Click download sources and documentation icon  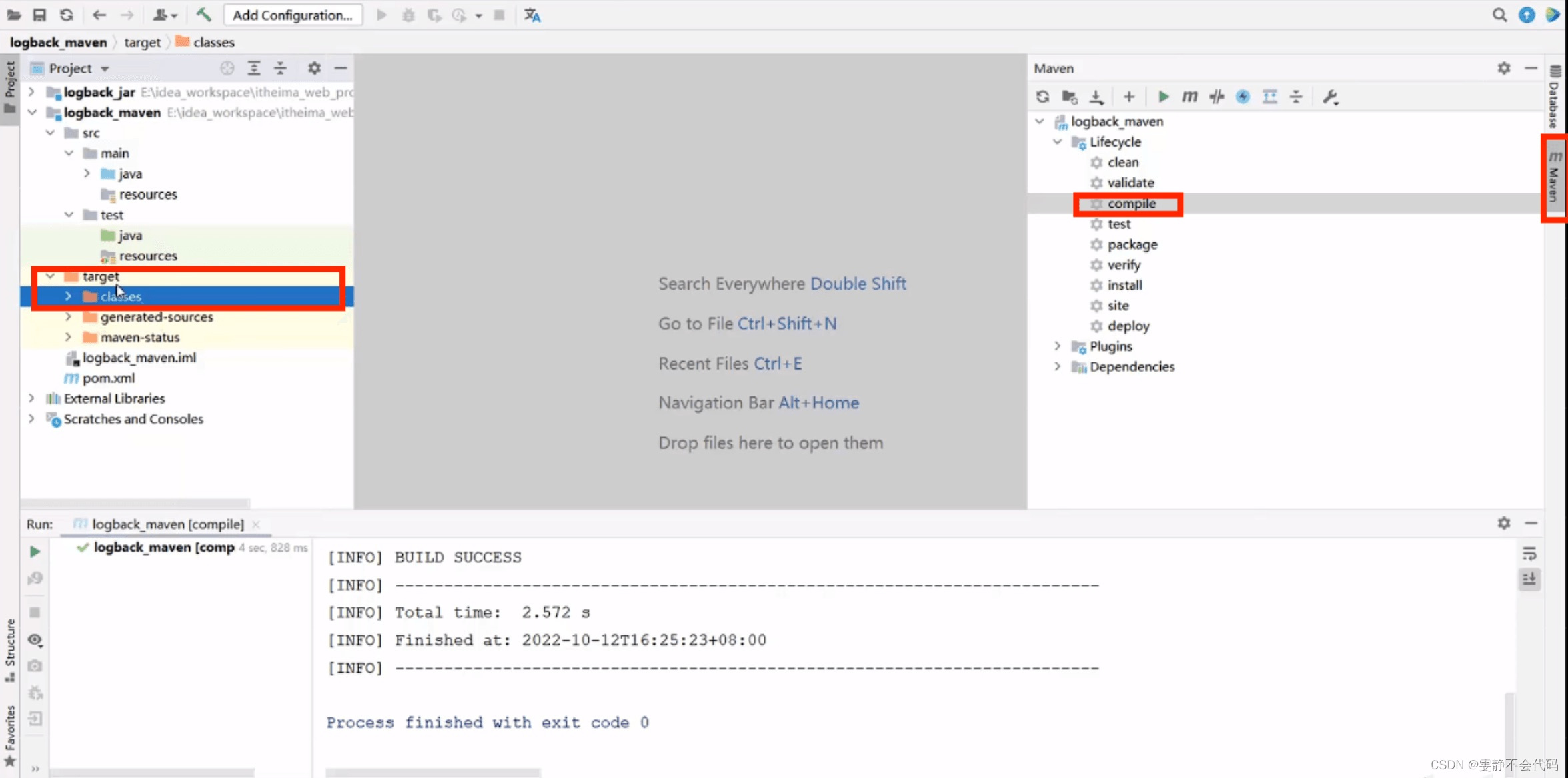[x=1096, y=97]
